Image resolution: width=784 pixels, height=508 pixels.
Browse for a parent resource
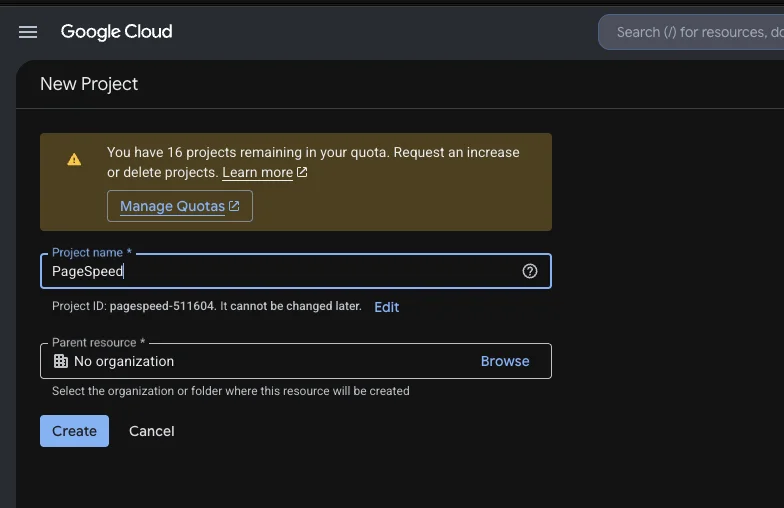click(x=505, y=361)
